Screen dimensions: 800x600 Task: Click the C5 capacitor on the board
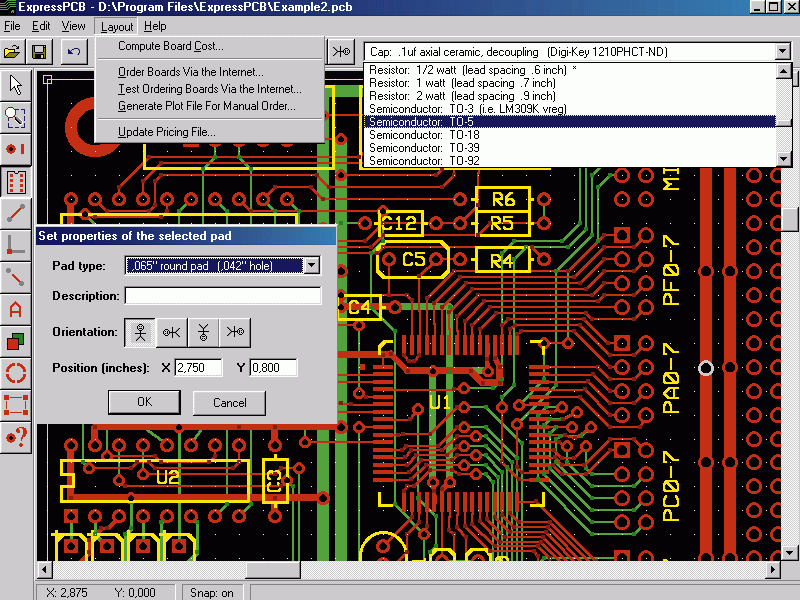click(x=413, y=259)
